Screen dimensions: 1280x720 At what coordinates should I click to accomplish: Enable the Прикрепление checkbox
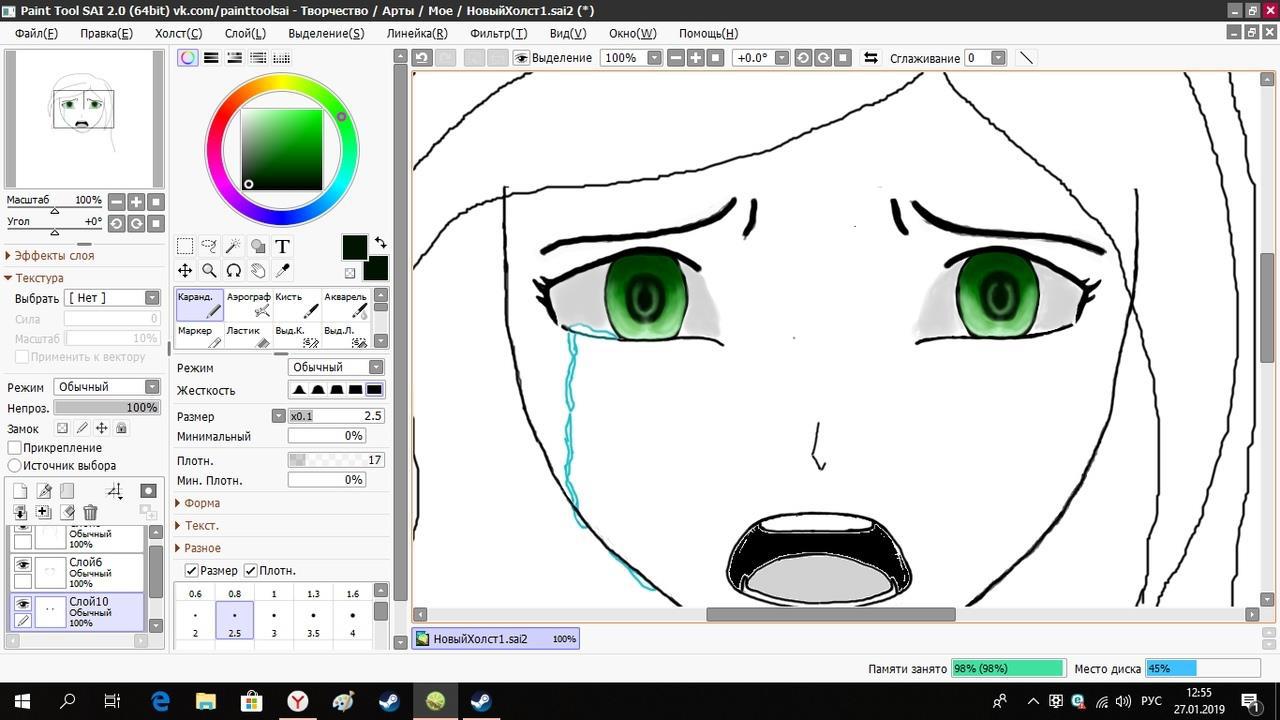coord(15,448)
